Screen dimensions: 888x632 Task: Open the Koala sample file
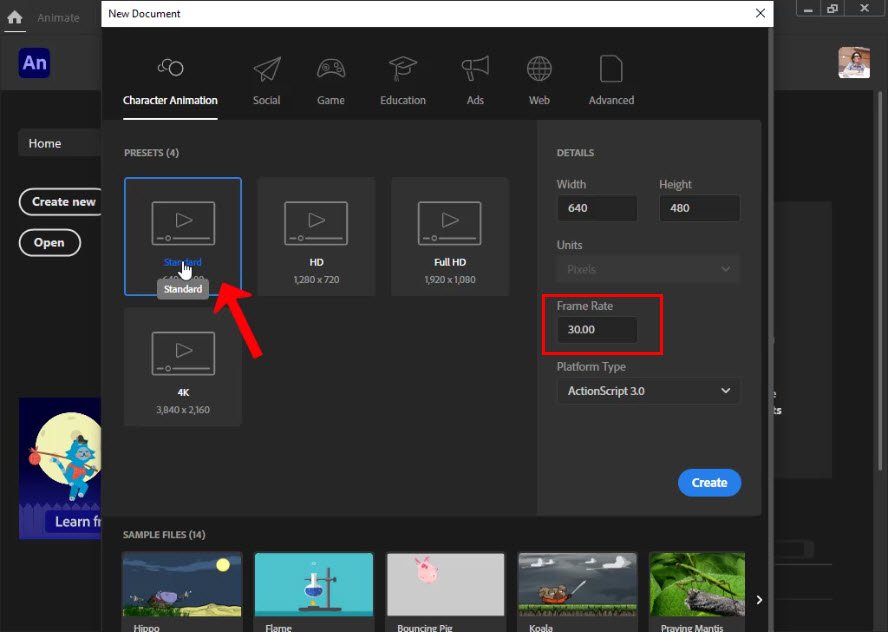[x=577, y=592]
